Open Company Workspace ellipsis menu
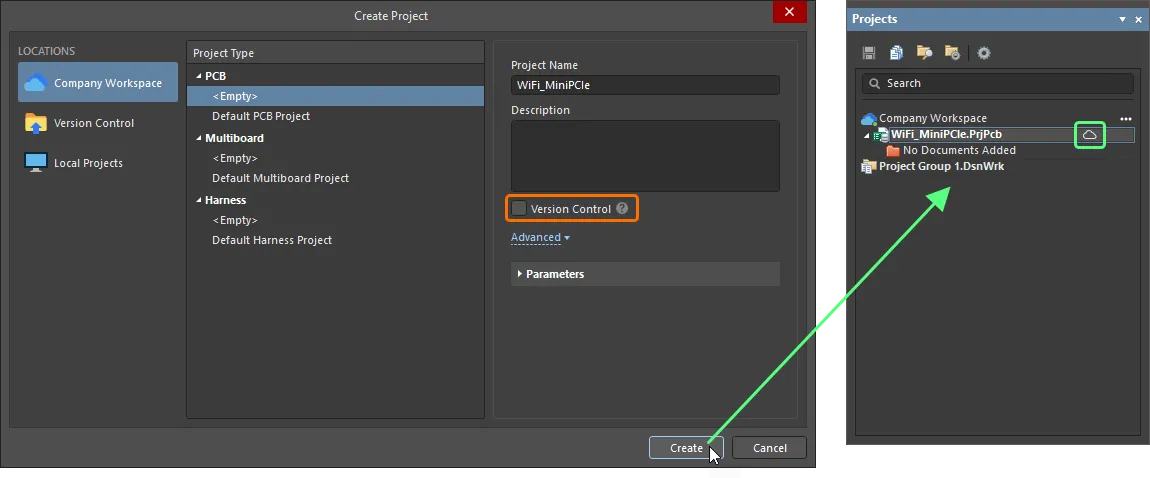The image size is (1150, 478). click(x=1126, y=118)
